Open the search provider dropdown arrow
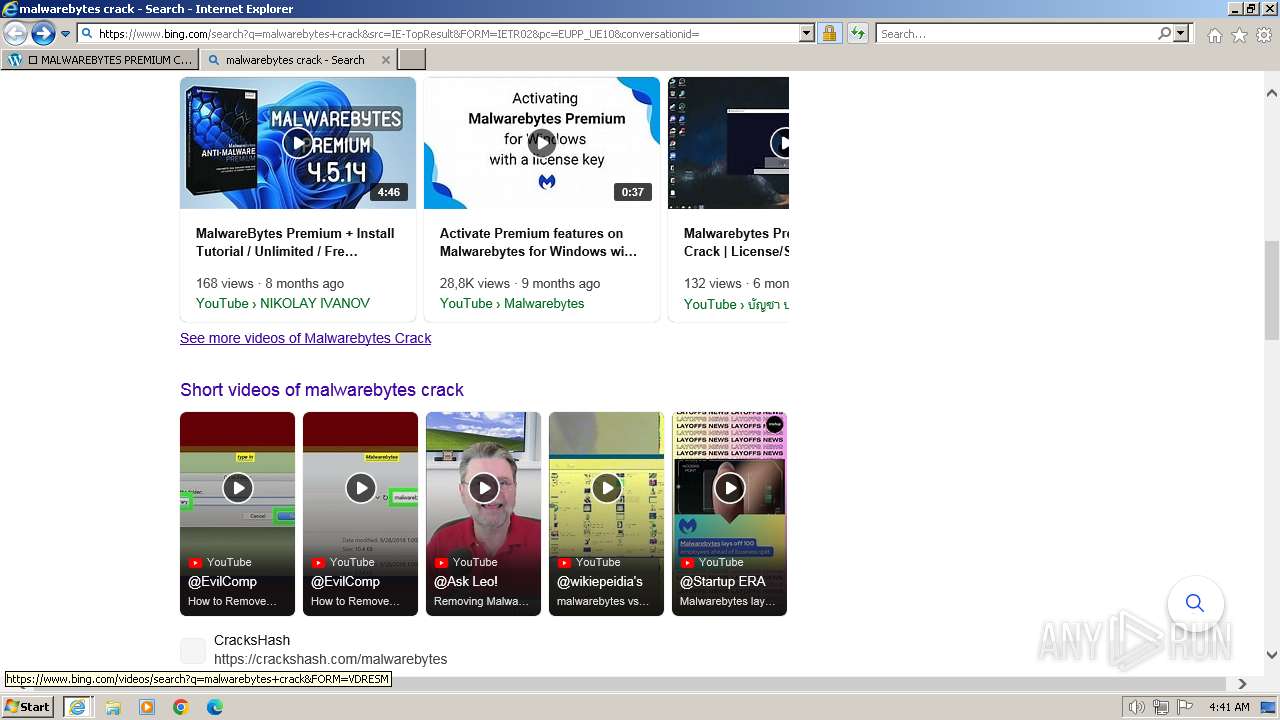The width and height of the screenshot is (1280, 720). 1181,34
